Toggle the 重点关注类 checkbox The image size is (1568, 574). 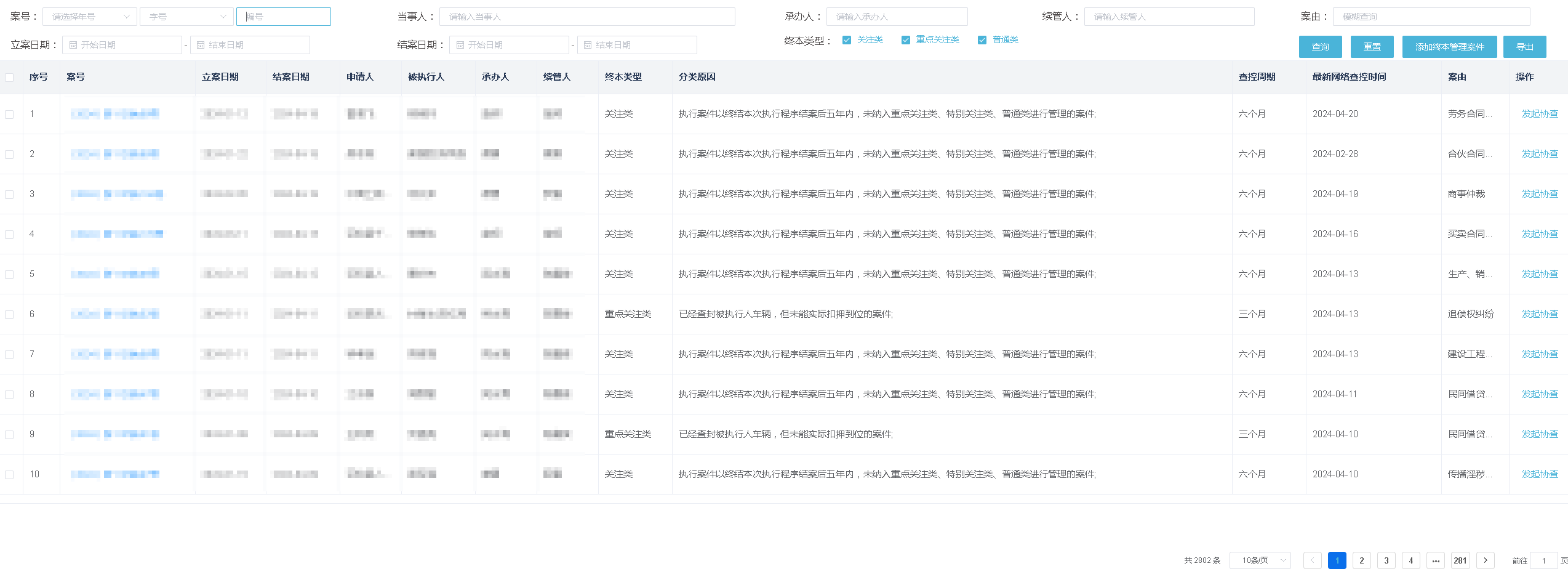tap(906, 40)
